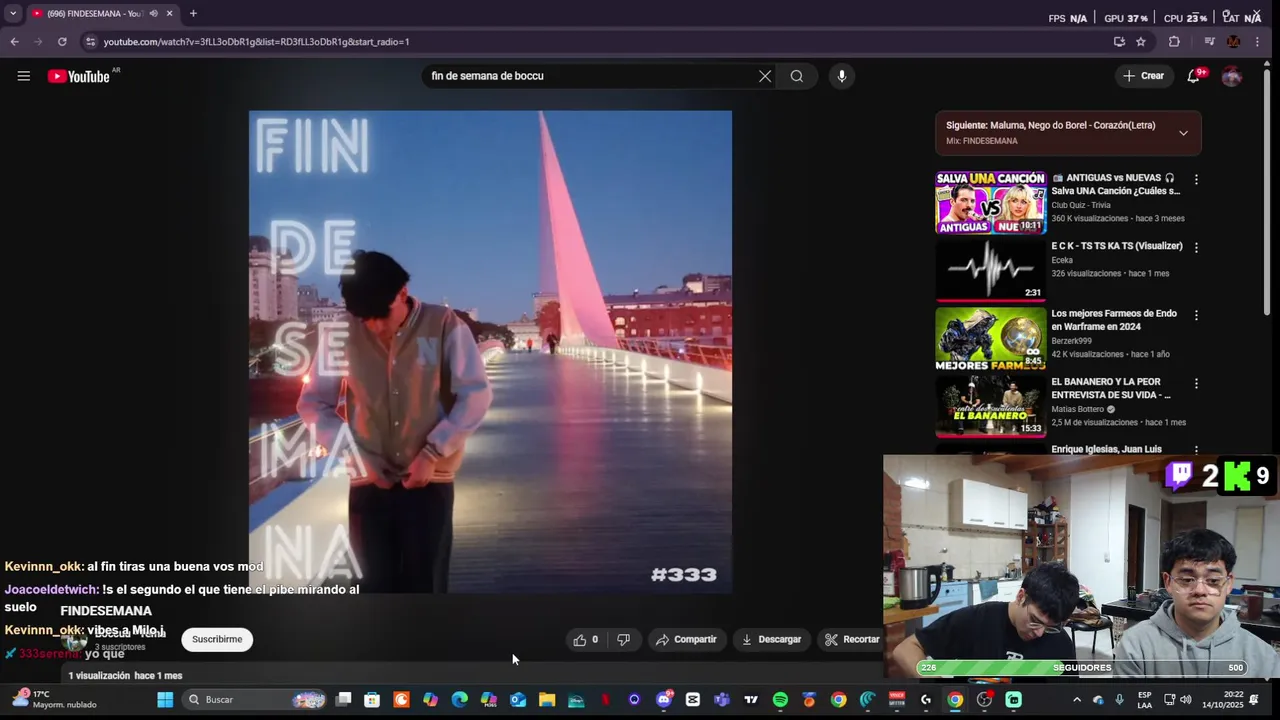Image resolution: width=1280 pixels, height=720 pixels.
Task: Like the FINDESEMANA video
Action: [586, 639]
